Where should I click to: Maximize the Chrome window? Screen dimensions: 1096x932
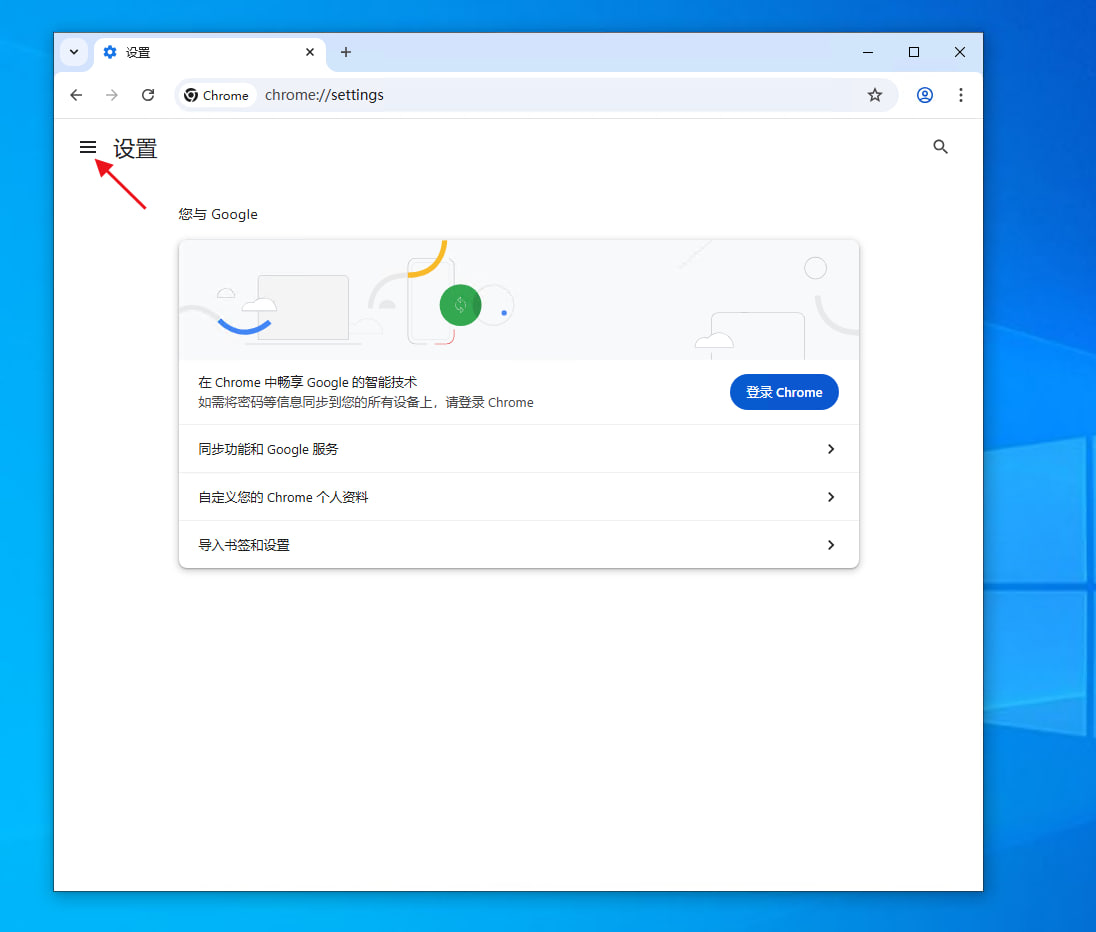[x=914, y=52]
